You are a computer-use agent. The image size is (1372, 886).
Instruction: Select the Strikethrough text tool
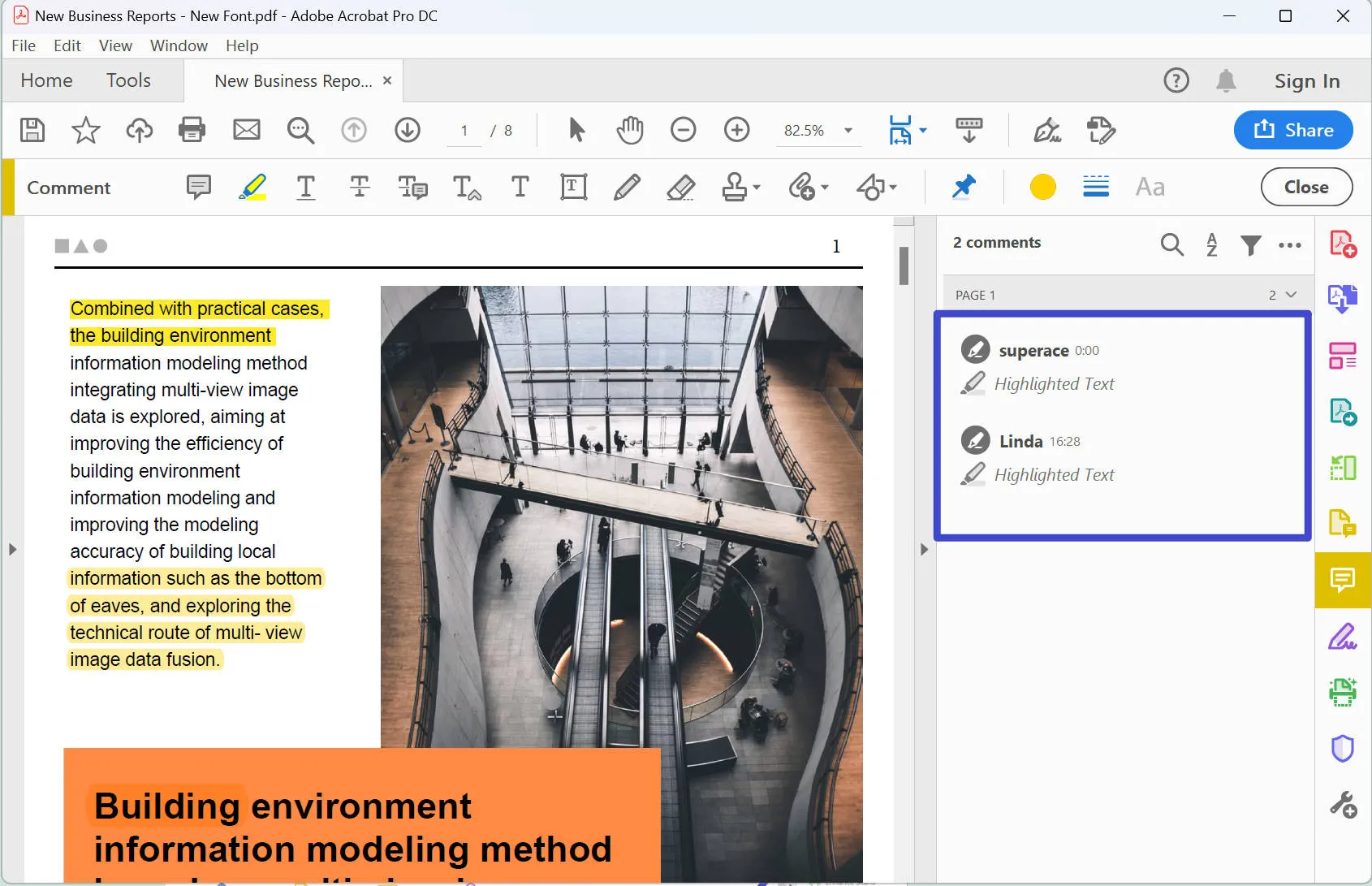pyautogui.click(x=360, y=188)
